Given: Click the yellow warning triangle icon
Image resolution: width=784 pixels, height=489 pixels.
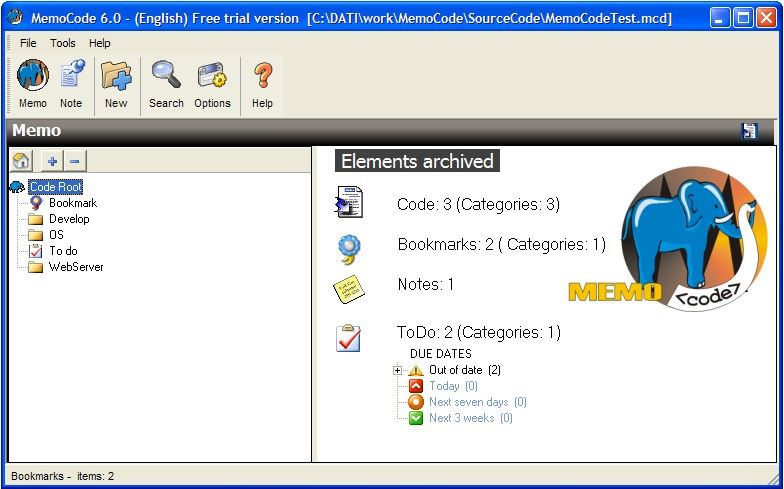Looking at the screenshot, I should 416,370.
